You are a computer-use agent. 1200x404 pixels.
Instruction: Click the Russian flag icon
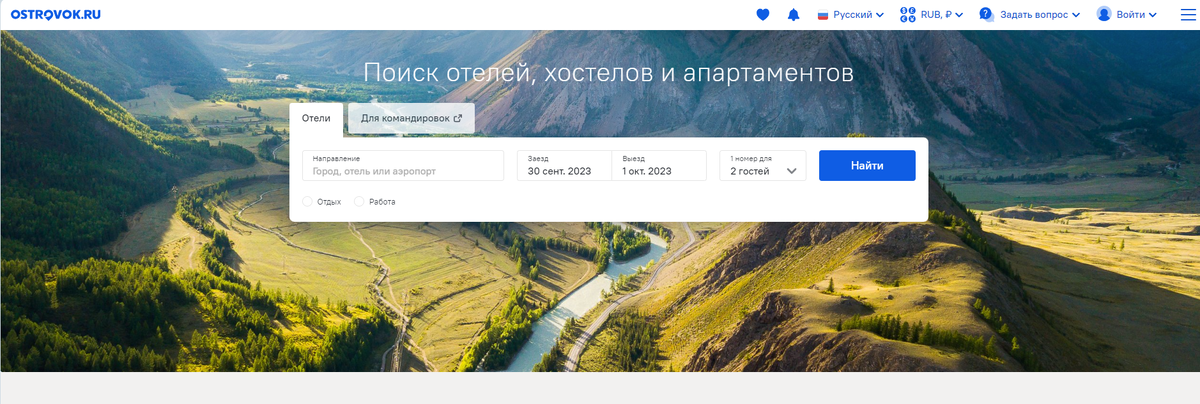[x=824, y=15]
